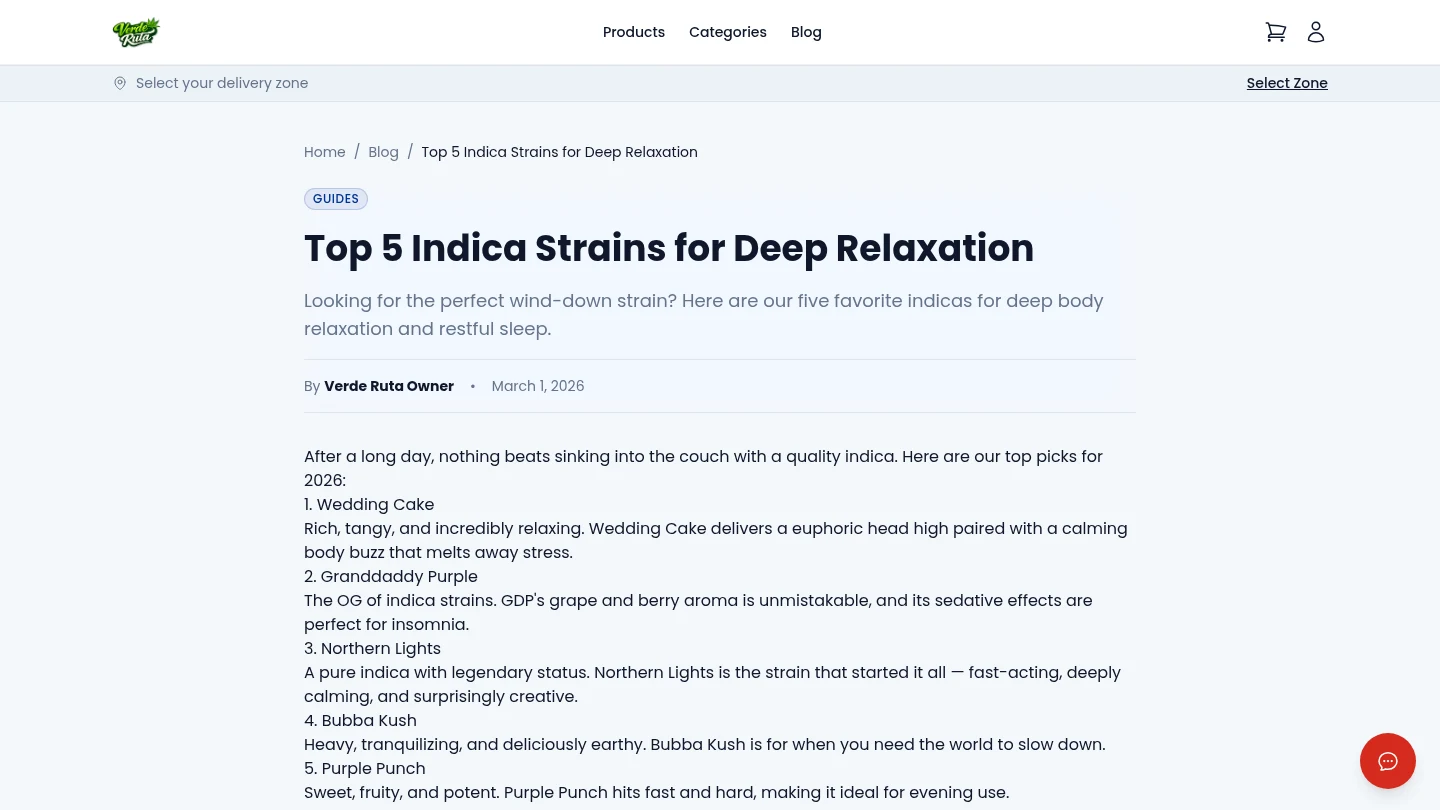This screenshot has height=810, width=1440.
Task: Navigate to Home via breadcrumb
Action: tap(324, 152)
